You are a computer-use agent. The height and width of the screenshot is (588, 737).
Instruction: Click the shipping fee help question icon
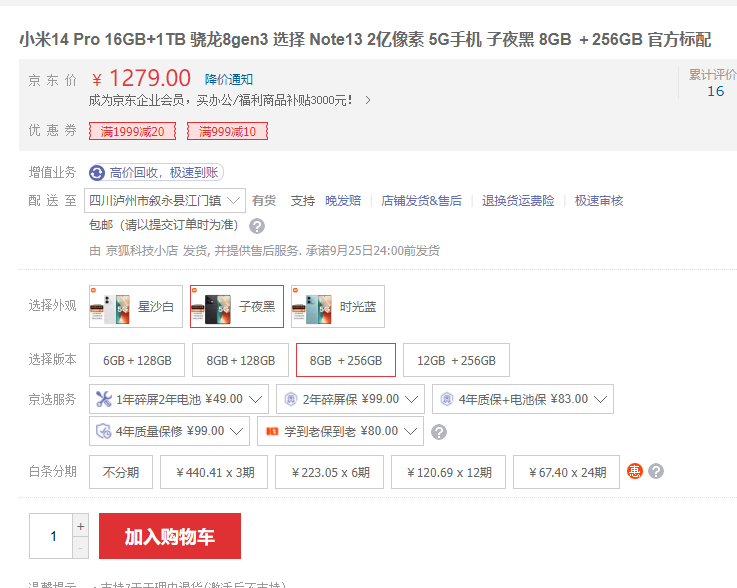[257, 226]
